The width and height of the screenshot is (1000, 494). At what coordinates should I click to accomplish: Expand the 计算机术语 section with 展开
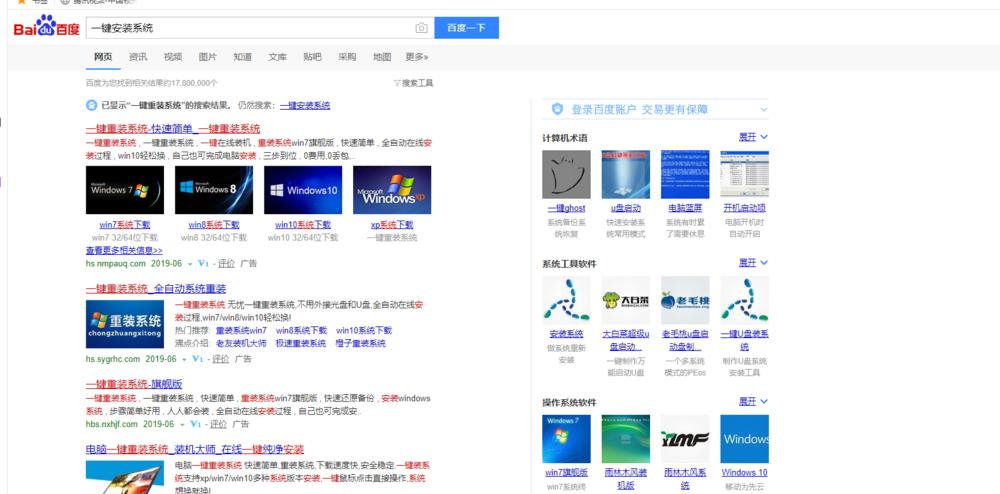(x=753, y=137)
